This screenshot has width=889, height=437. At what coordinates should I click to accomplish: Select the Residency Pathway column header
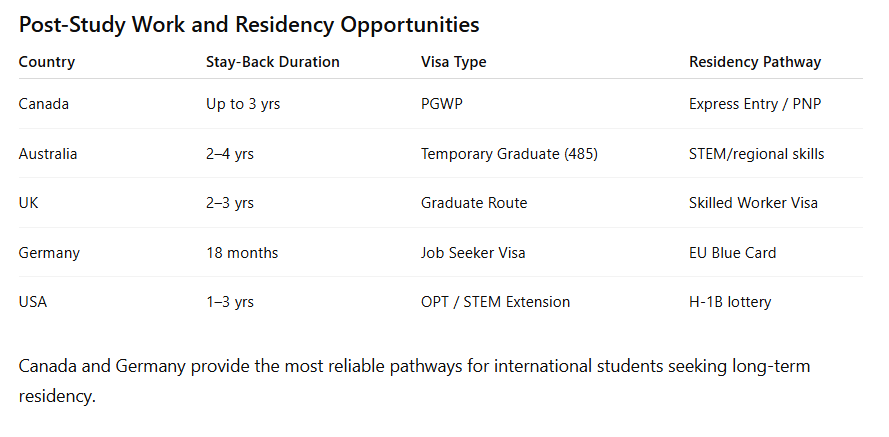(x=754, y=62)
